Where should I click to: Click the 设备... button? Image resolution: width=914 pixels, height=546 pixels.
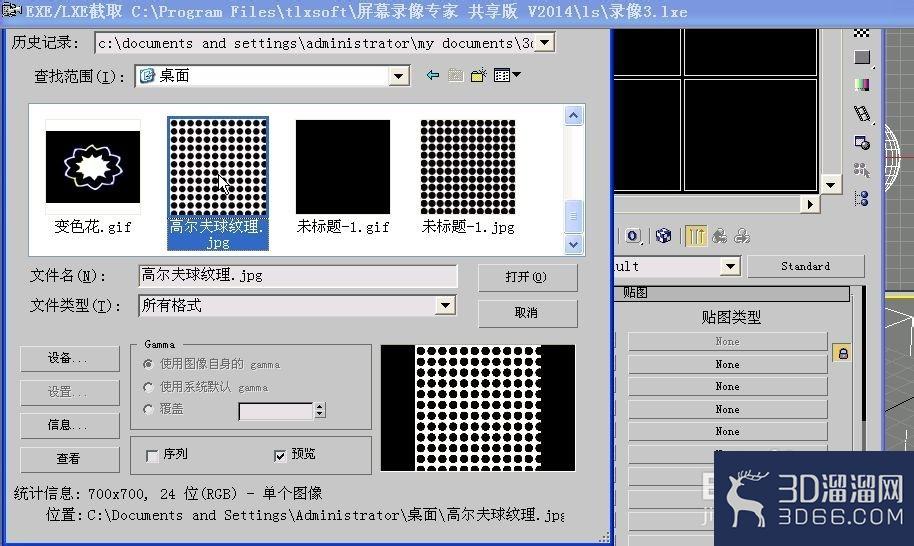tap(69, 358)
